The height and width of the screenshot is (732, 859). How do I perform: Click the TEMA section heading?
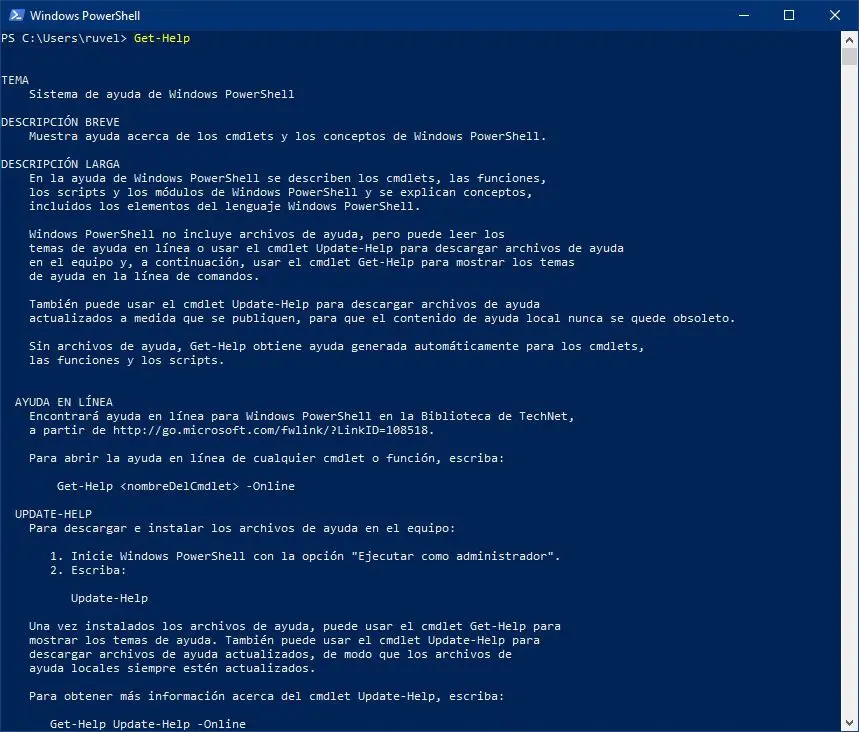pos(15,79)
